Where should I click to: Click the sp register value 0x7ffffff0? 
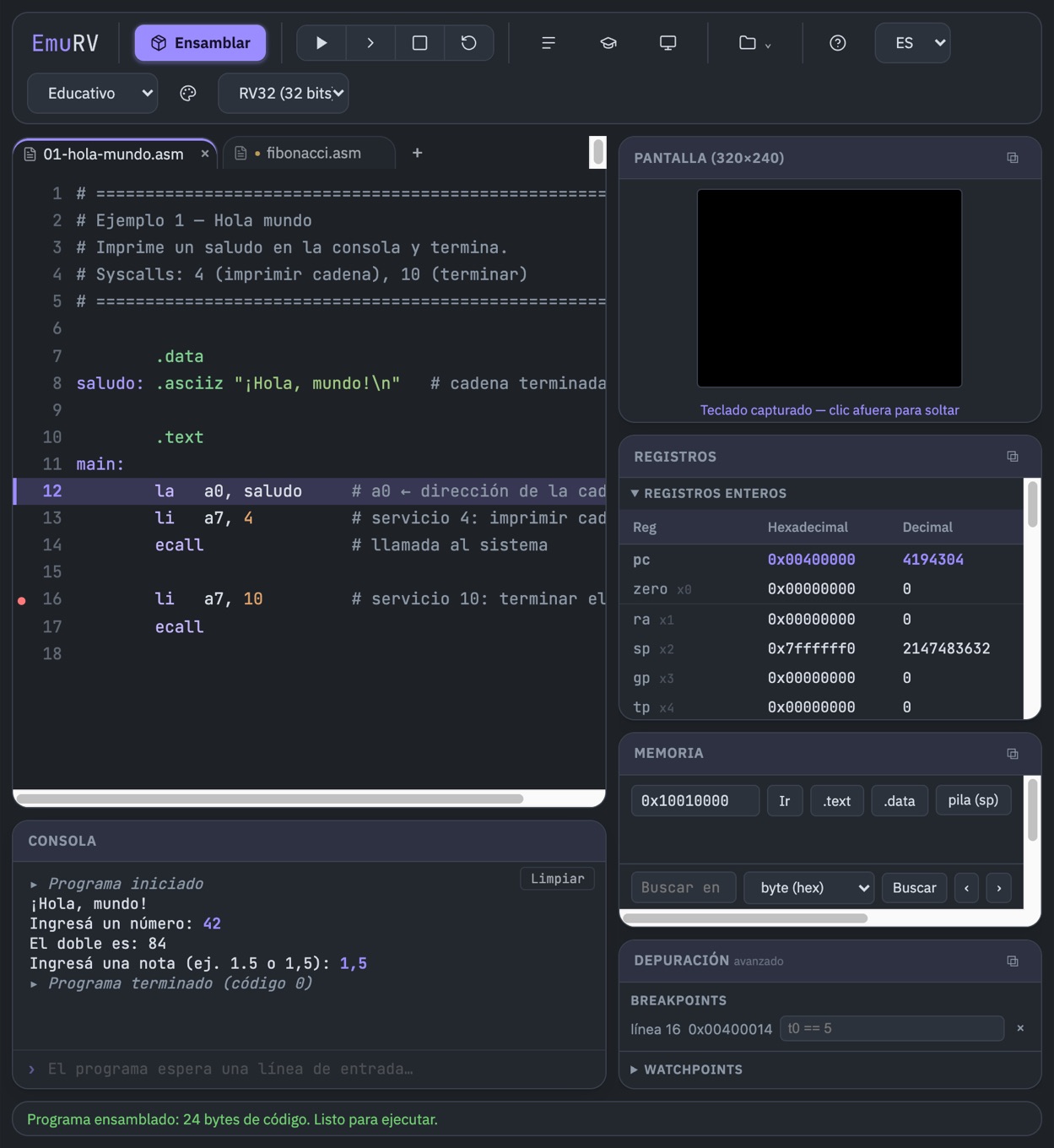(x=811, y=648)
